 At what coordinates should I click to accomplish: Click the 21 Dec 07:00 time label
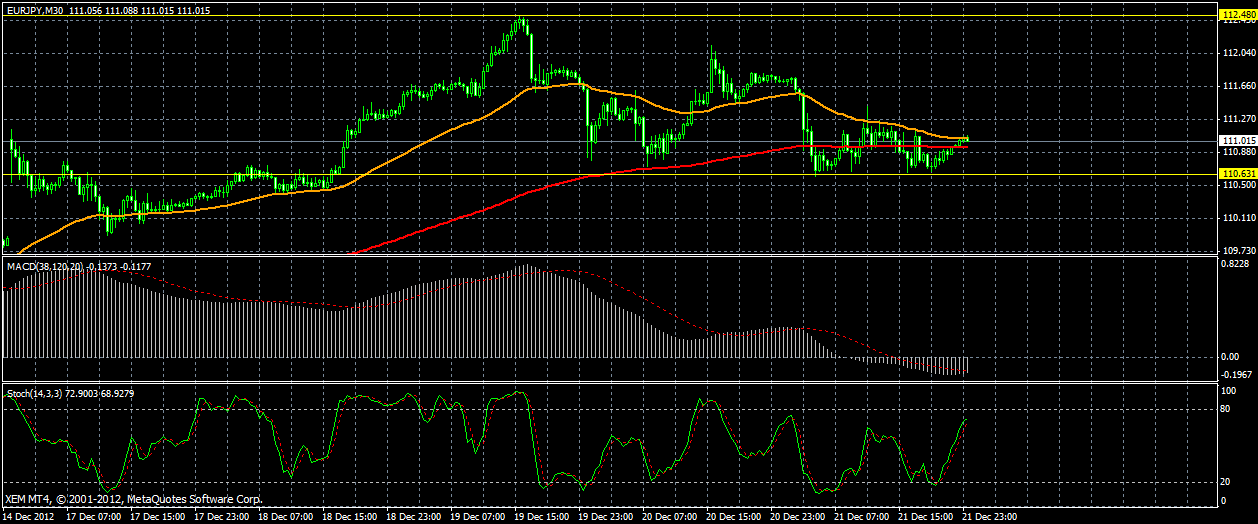(861, 517)
